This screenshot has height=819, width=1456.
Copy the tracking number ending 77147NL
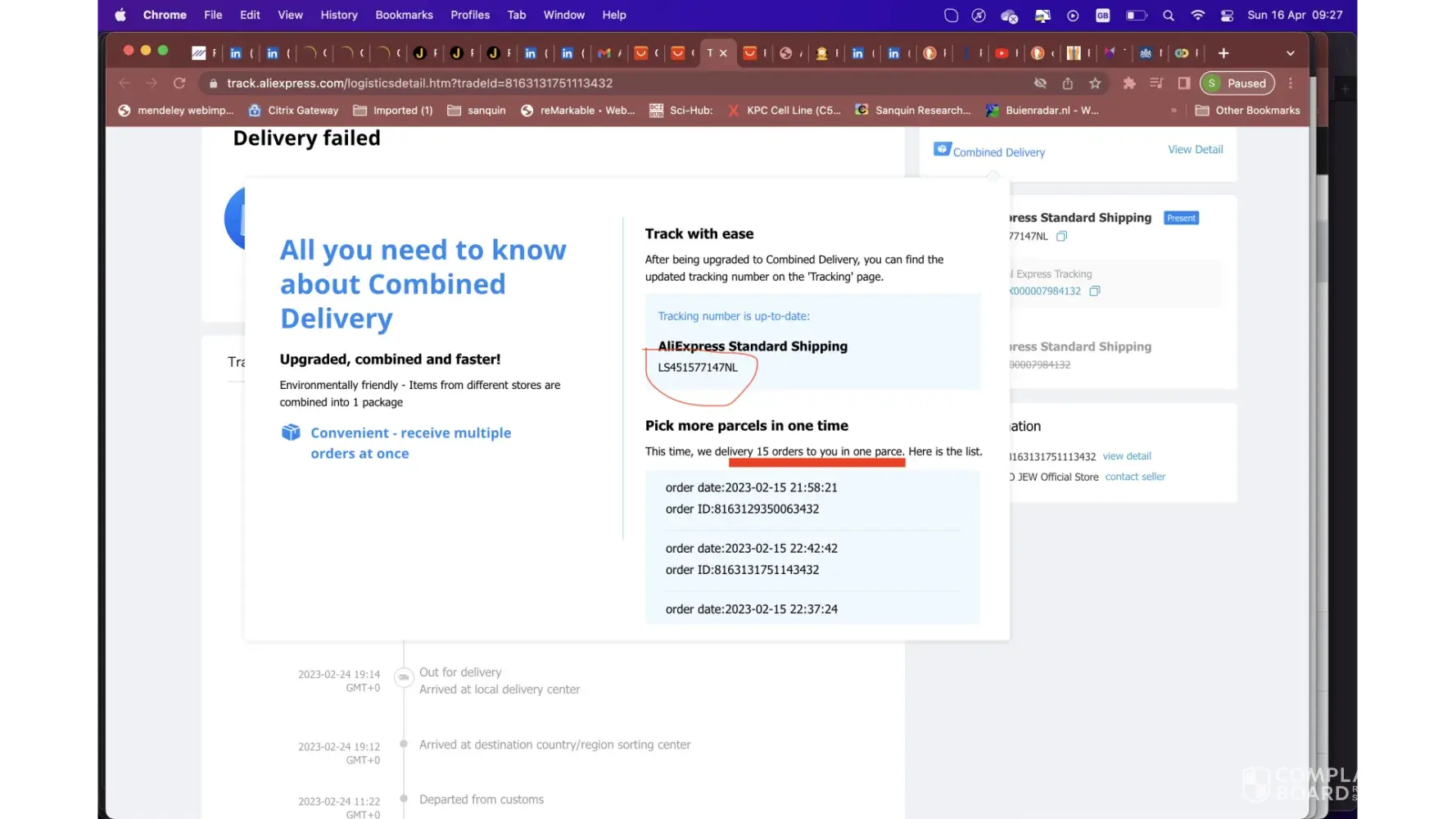click(x=1062, y=236)
